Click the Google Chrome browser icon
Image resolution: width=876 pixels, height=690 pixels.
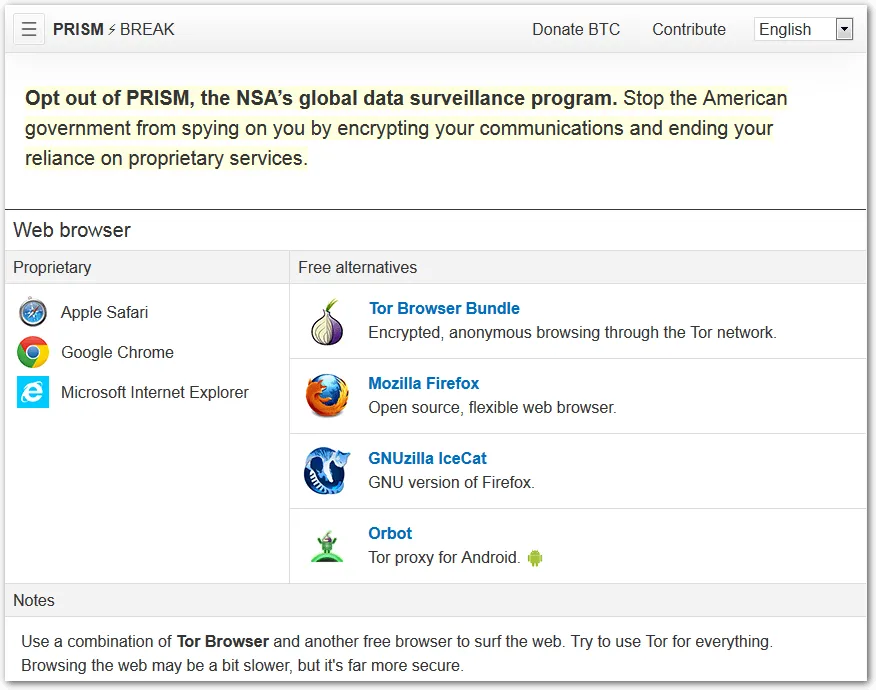coord(33,352)
